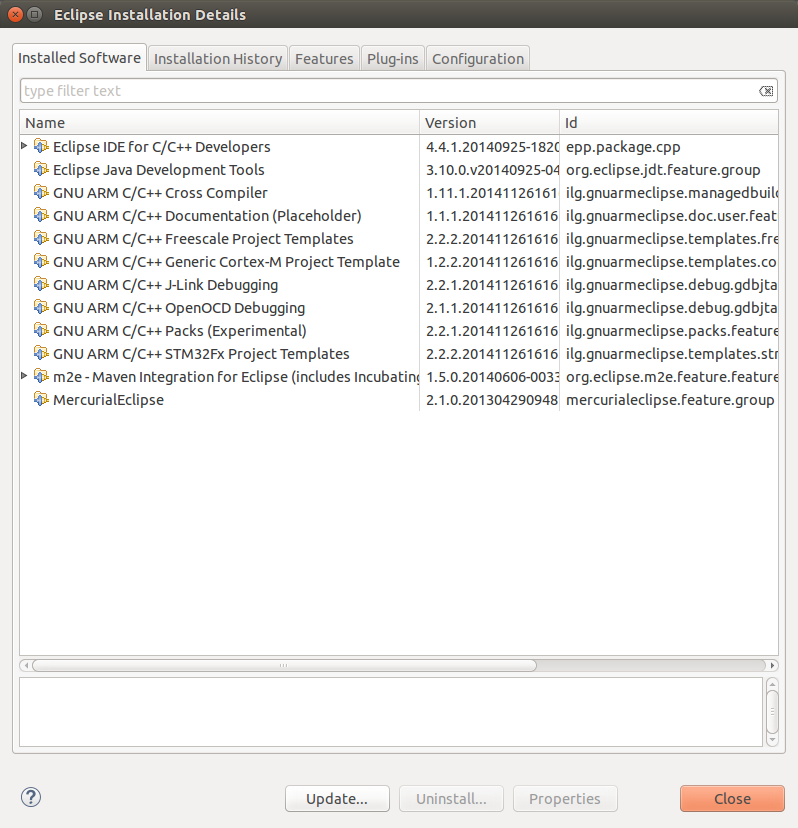
Task: Click the MercurialEclipse feature icon
Action: [x=41, y=400]
